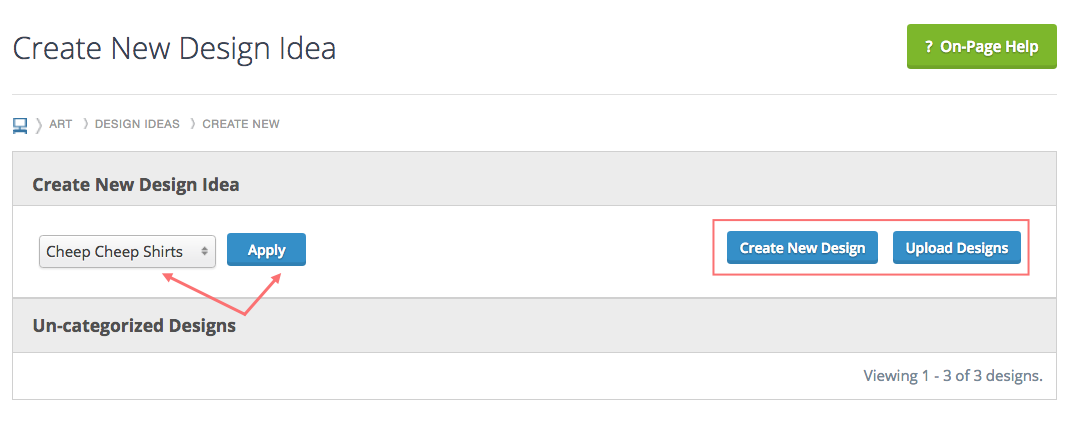Click the large Create New Design Idea page title
This screenshot has height=438, width=1074.
pyautogui.click(x=174, y=48)
